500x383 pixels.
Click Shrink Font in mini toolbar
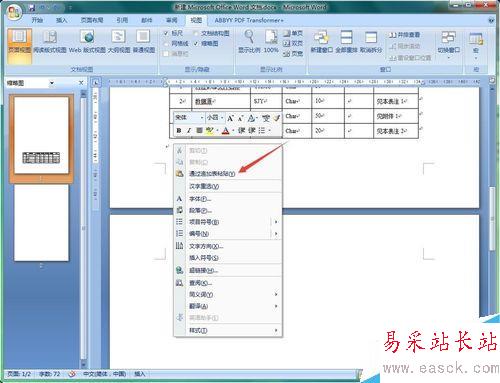pyautogui.click(x=240, y=118)
